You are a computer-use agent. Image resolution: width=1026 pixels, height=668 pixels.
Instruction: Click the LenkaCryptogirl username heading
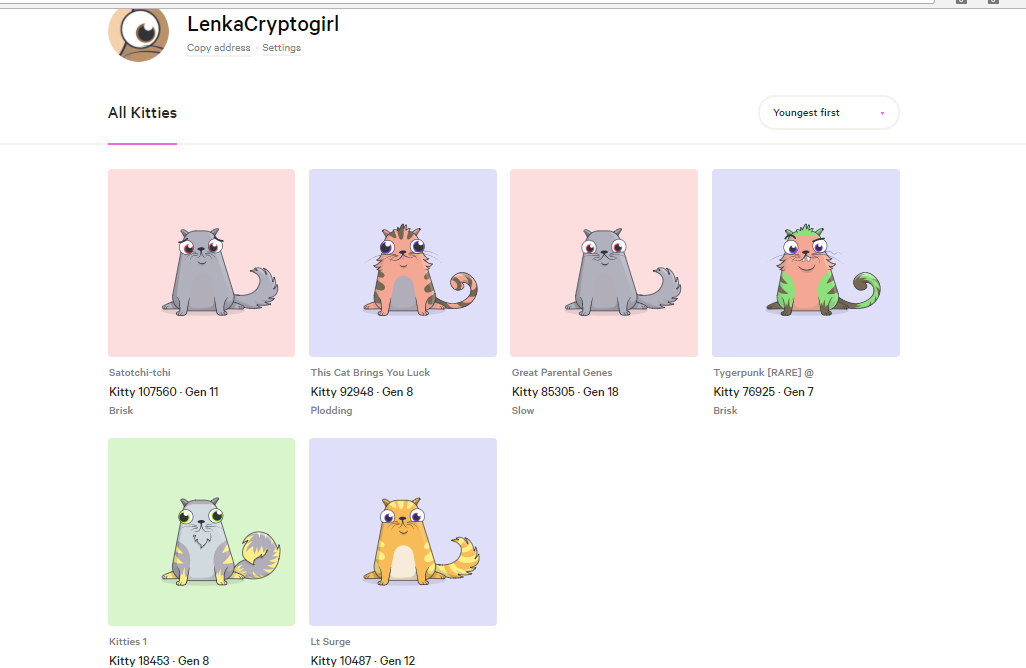coord(263,24)
